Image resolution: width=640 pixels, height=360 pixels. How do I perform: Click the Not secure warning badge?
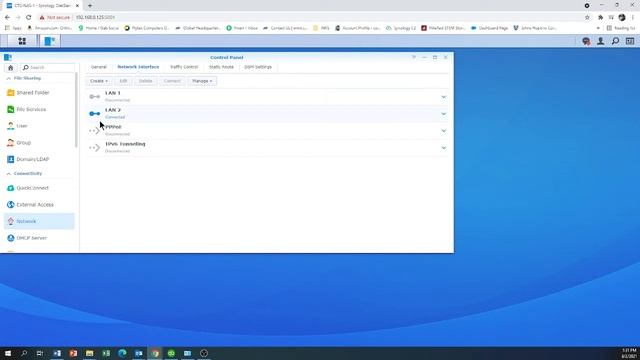(55, 18)
